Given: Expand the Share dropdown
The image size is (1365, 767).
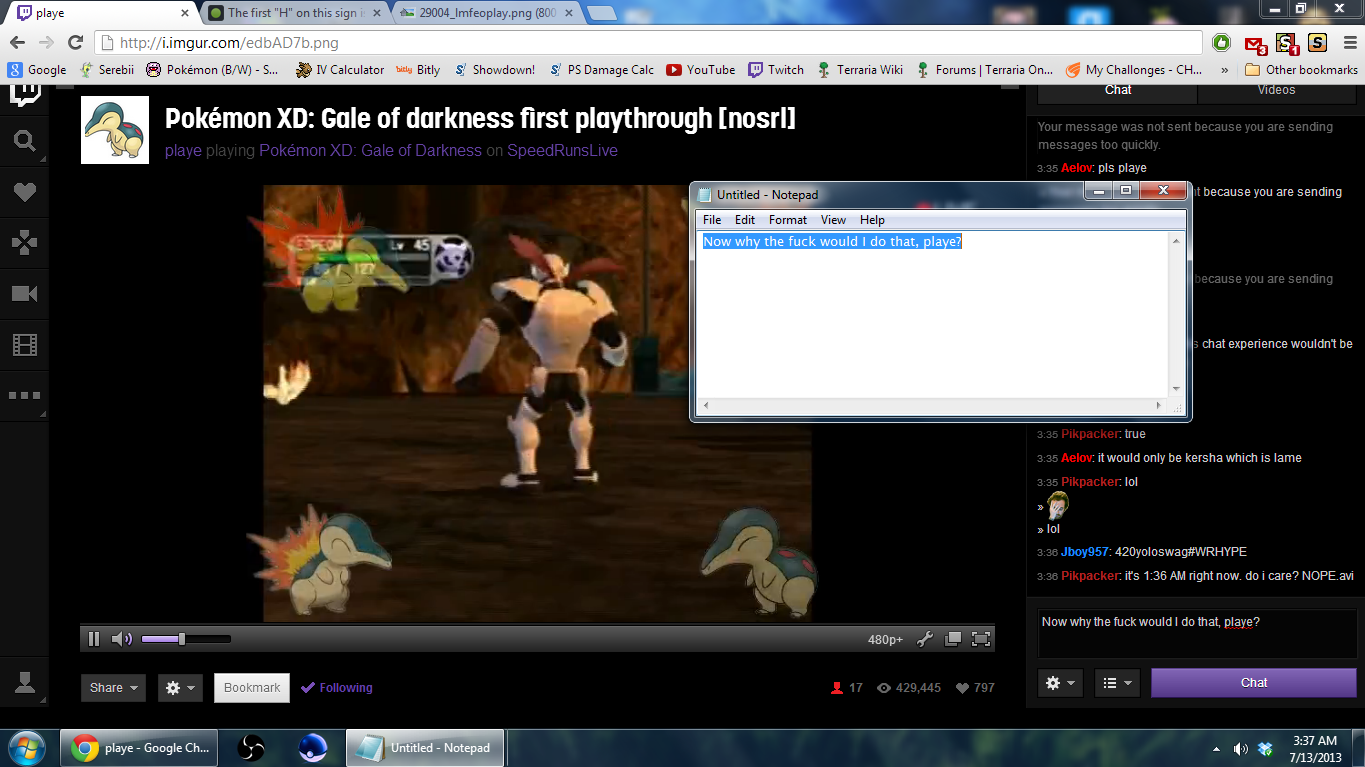Looking at the screenshot, I should coord(113,688).
